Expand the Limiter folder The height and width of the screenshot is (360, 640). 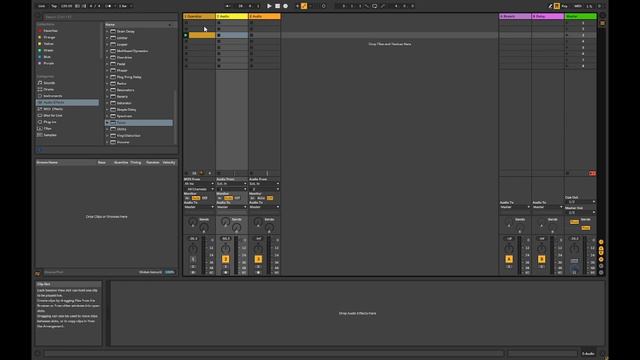pos(107,38)
